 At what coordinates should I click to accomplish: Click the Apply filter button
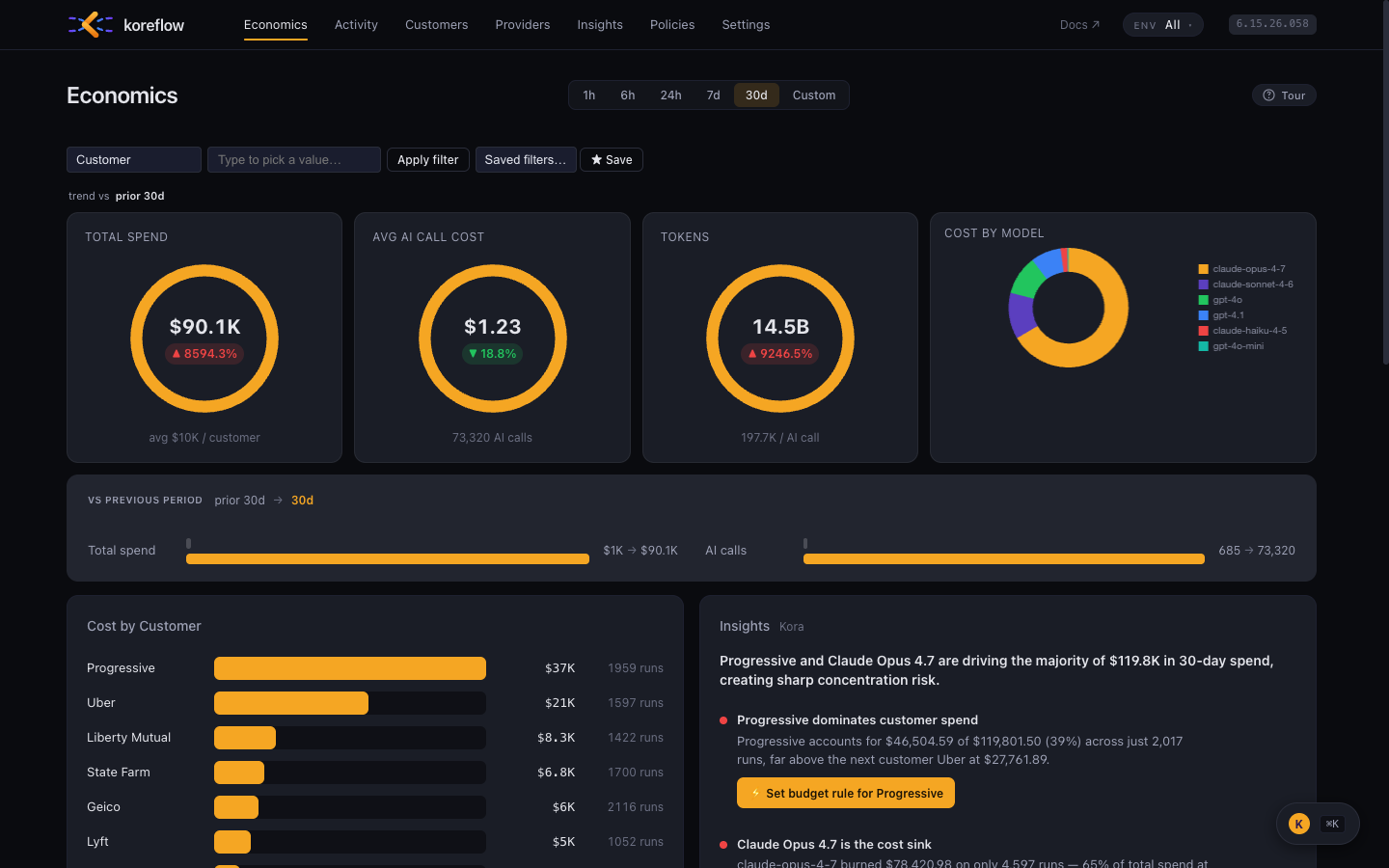click(428, 160)
